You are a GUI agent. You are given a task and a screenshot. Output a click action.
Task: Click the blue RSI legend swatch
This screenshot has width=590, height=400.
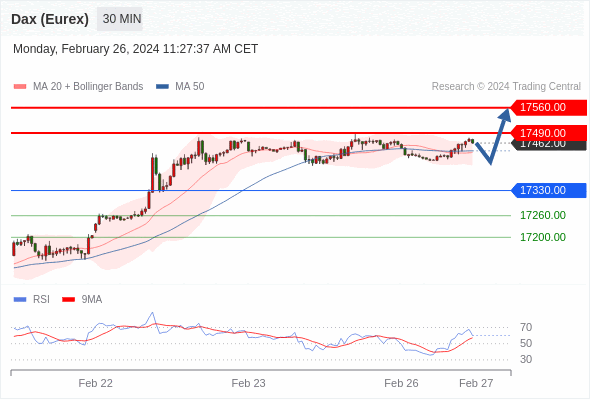tap(20, 300)
